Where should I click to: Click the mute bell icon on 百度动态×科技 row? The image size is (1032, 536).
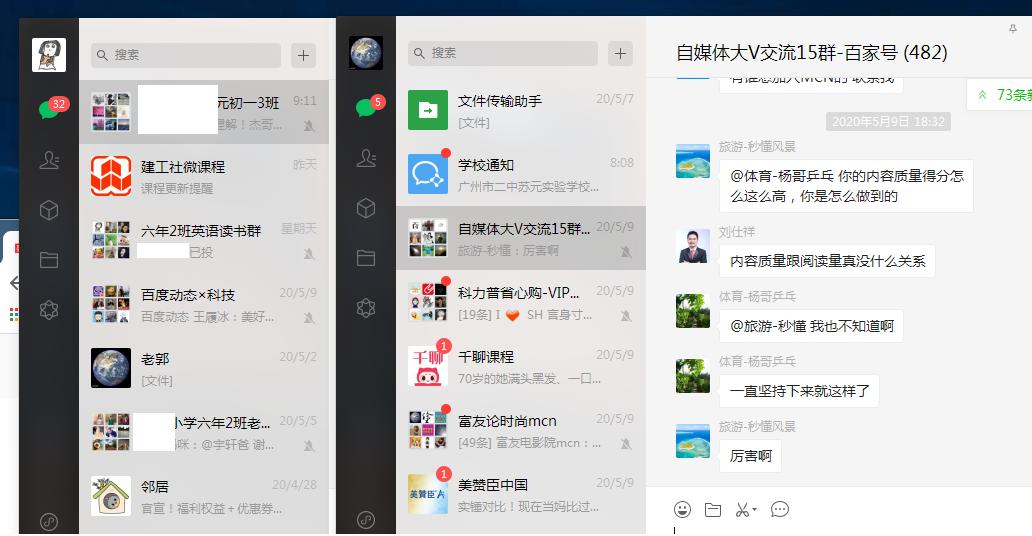[x=309, y=317]
